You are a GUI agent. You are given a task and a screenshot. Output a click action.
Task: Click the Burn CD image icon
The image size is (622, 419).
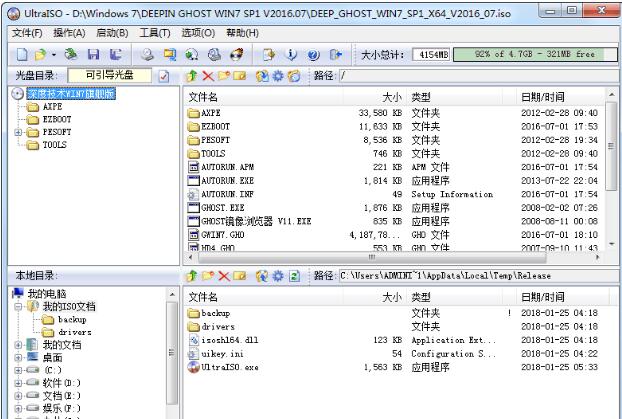coord(237,54)
